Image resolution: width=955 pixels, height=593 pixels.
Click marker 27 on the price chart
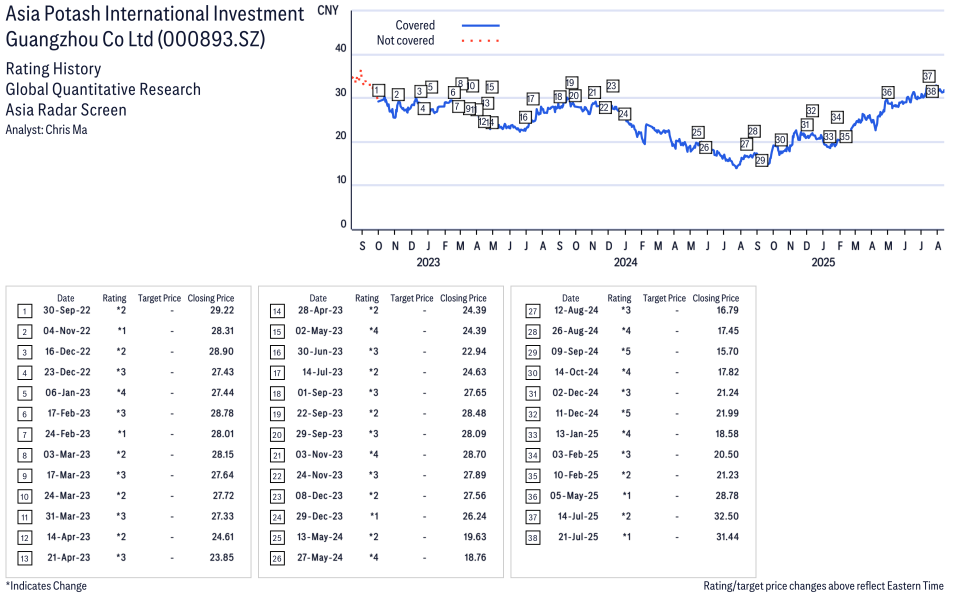point(745,144)
